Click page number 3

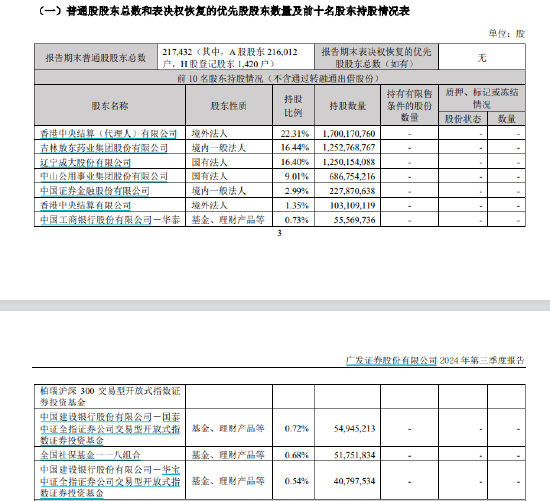[x=279, y=233]
